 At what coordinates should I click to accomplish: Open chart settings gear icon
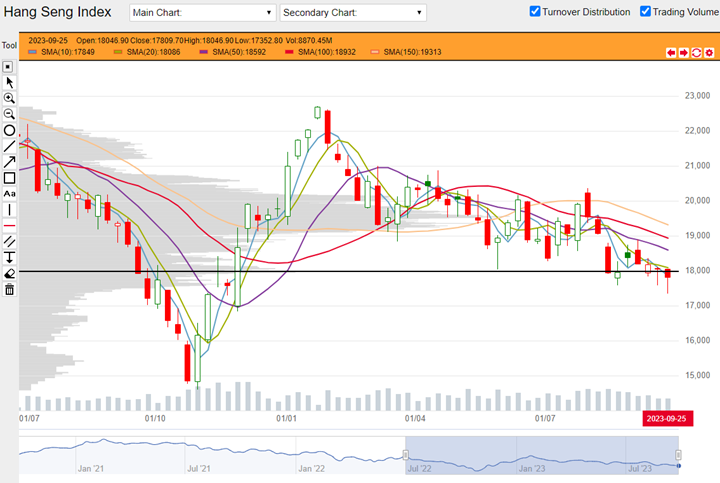point(709,53)
